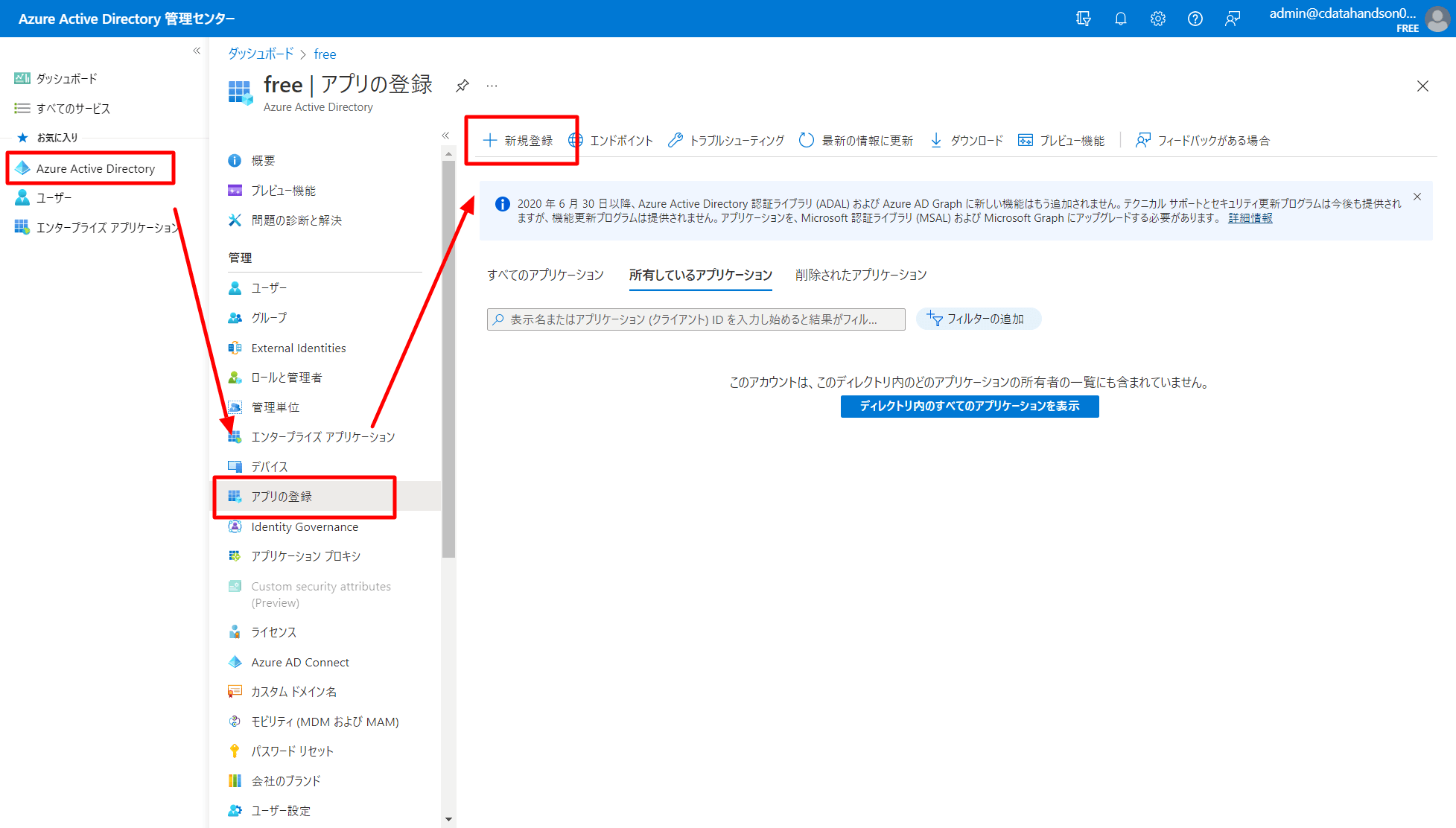Click the ダウンロード download icon
Screen dimensions: 1456x828
935,140
